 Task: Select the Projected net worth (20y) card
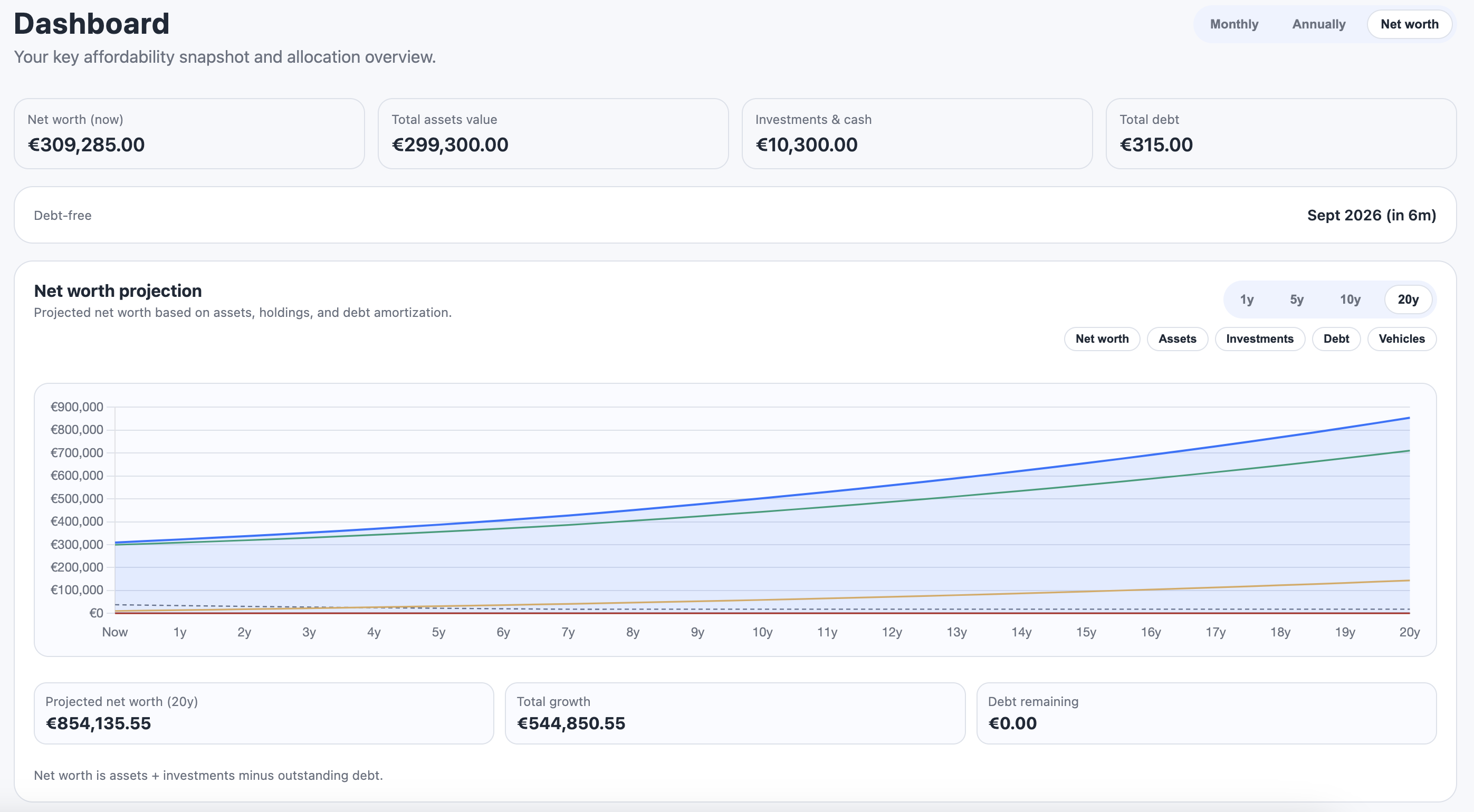[x=263, y=712]
